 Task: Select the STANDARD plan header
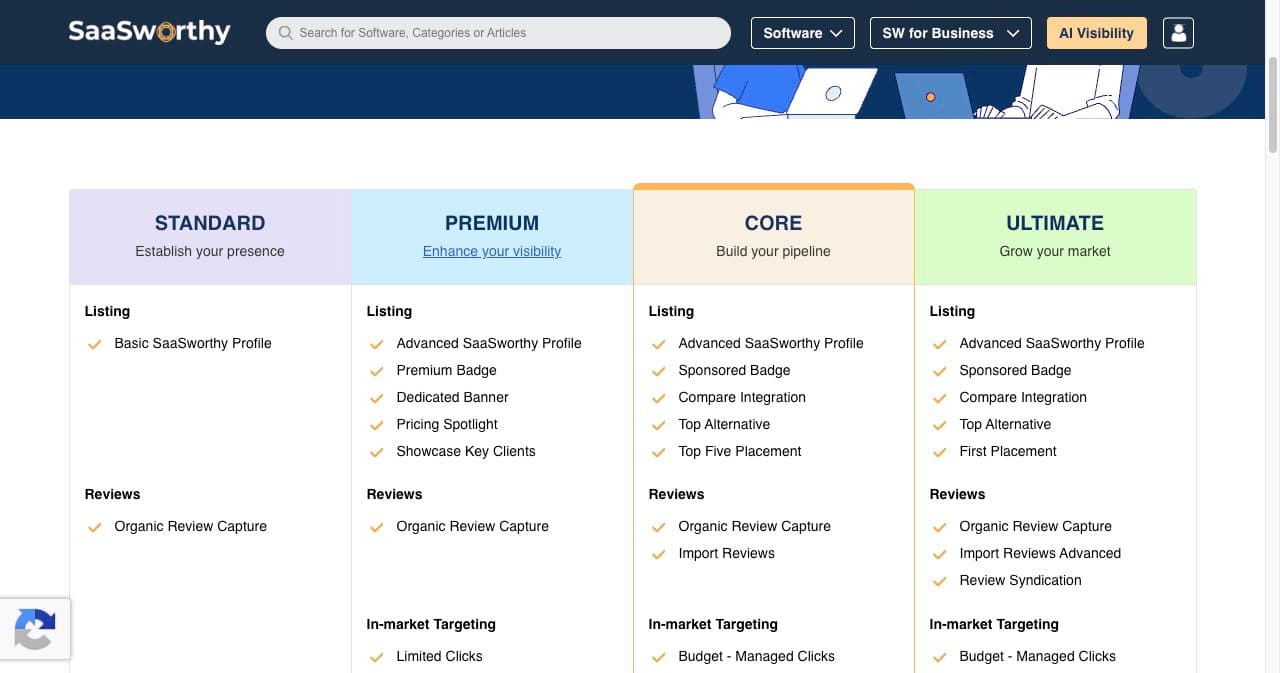pyautogui.click(x=210, y=237)
